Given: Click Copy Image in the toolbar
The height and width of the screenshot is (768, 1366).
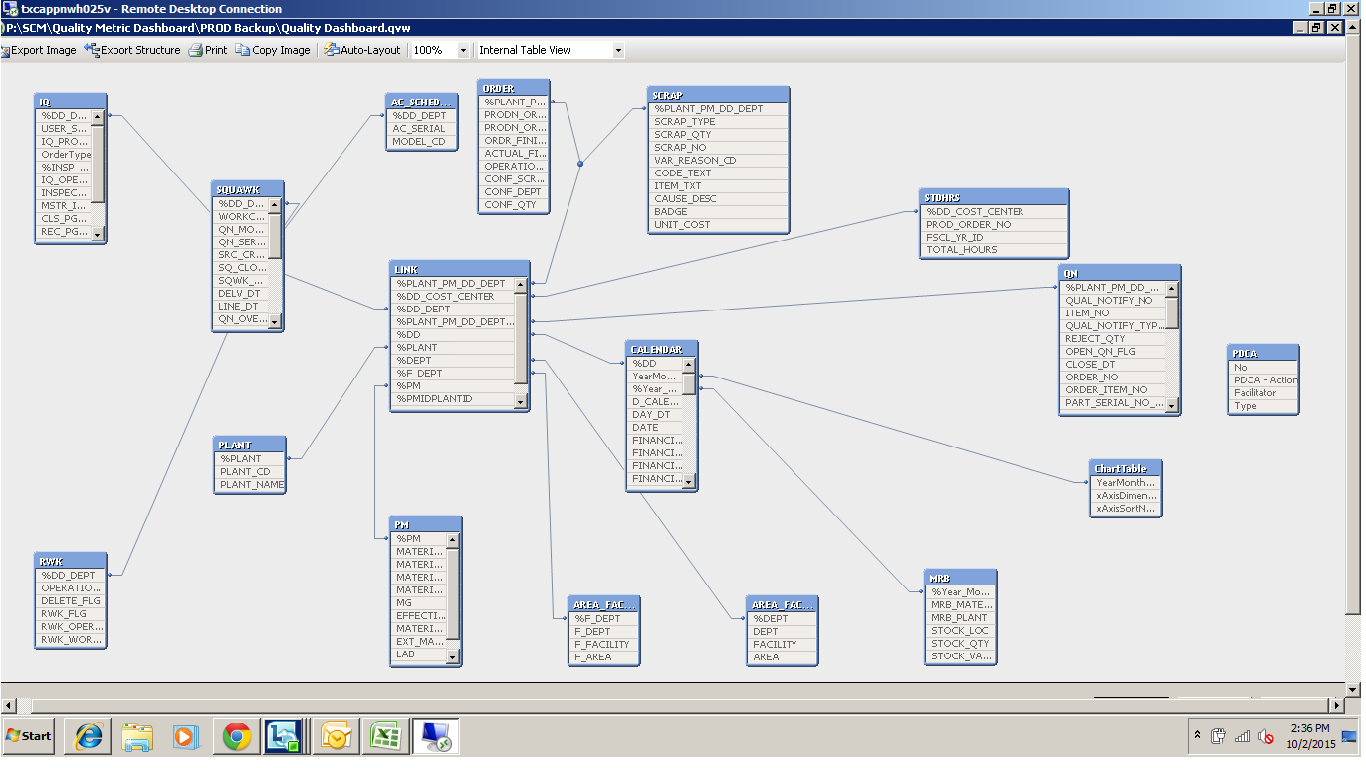Looking at the screenshot, I should [x=273, y=50].
